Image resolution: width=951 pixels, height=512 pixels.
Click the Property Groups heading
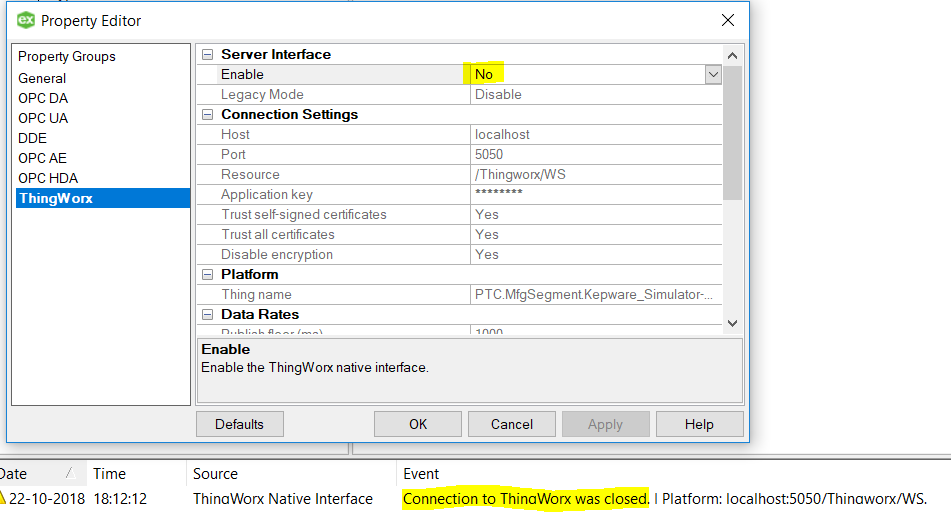(x=67, y=56)
